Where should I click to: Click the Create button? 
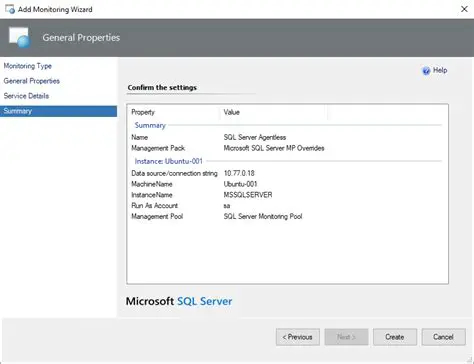[395, 337]
